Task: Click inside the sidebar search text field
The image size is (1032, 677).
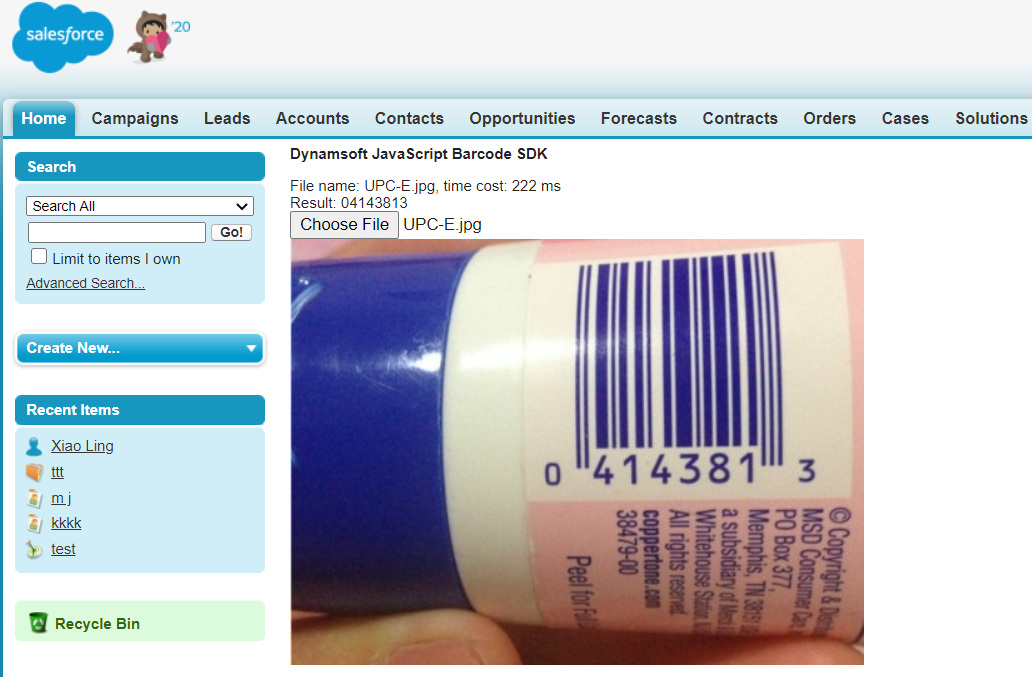Action: 117,232
